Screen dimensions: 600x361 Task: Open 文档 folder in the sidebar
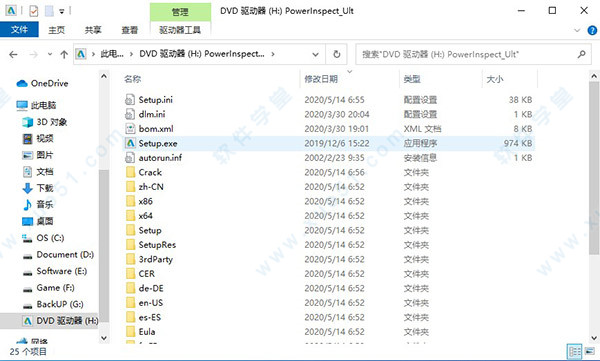point(38,172)
